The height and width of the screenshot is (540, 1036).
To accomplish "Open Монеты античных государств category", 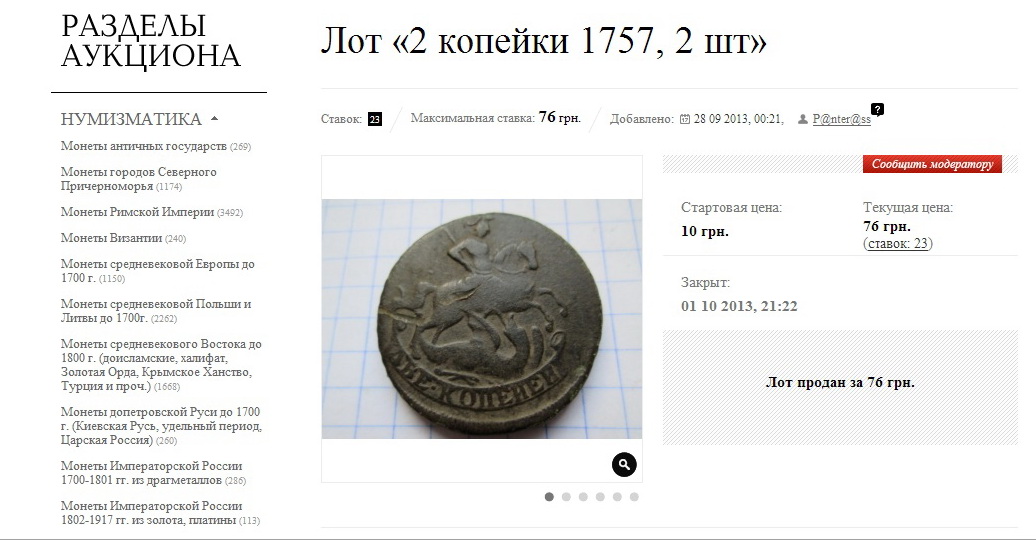I will pyautogui.click(x=144, y=146).
